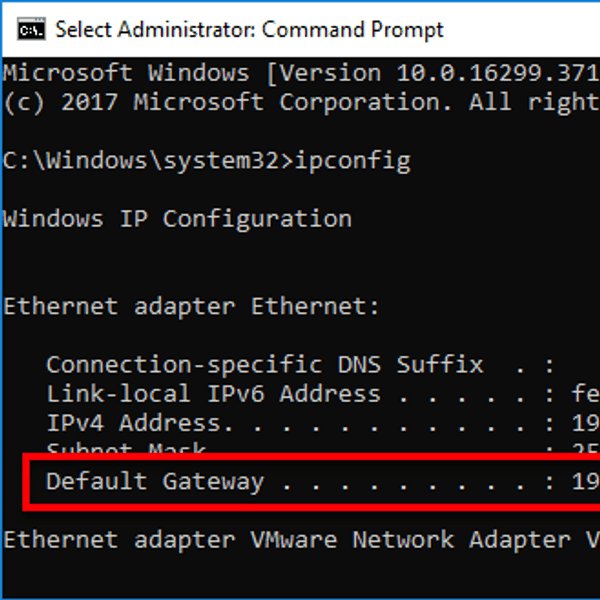Click the Subnet Mask label
This screenshot has height=600, width=600.
click(x=126, y=447)
